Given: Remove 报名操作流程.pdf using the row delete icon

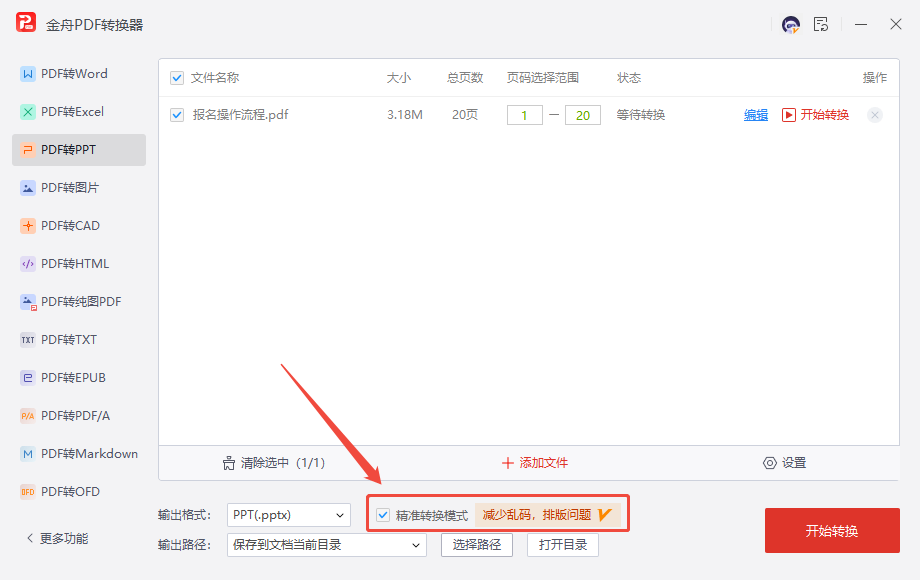Looking at the screenshot, I should 875,115.
